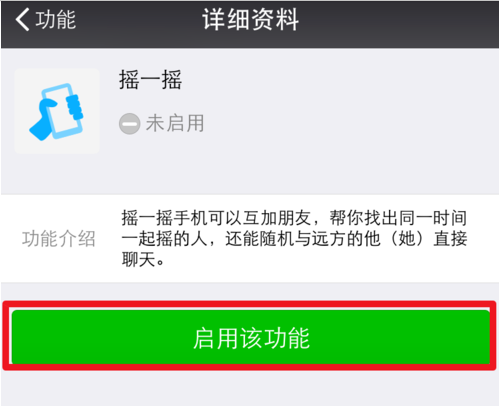Screen dimensions: 499x406
Task: Click the blue phone shape inside Shake icon
Action: [x=63, y=113]
